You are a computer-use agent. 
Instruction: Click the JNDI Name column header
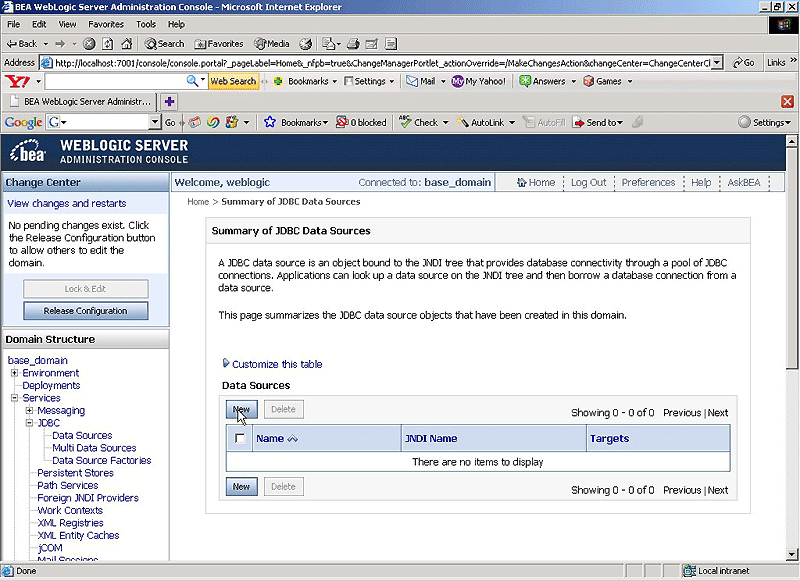coord(431,438)
